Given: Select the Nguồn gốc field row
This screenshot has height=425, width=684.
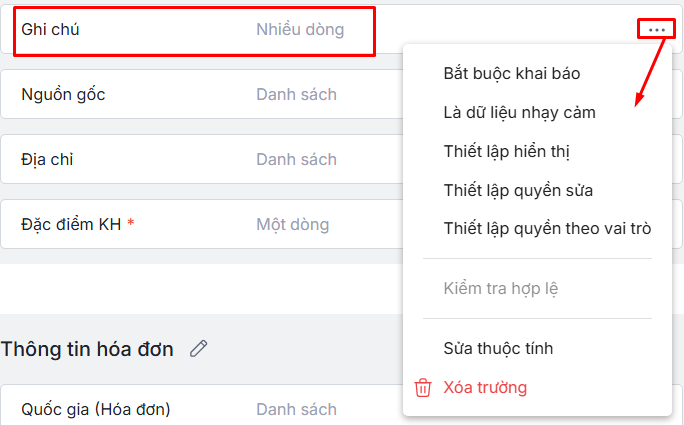Looking at the screenshot, I should click(63, 95).
